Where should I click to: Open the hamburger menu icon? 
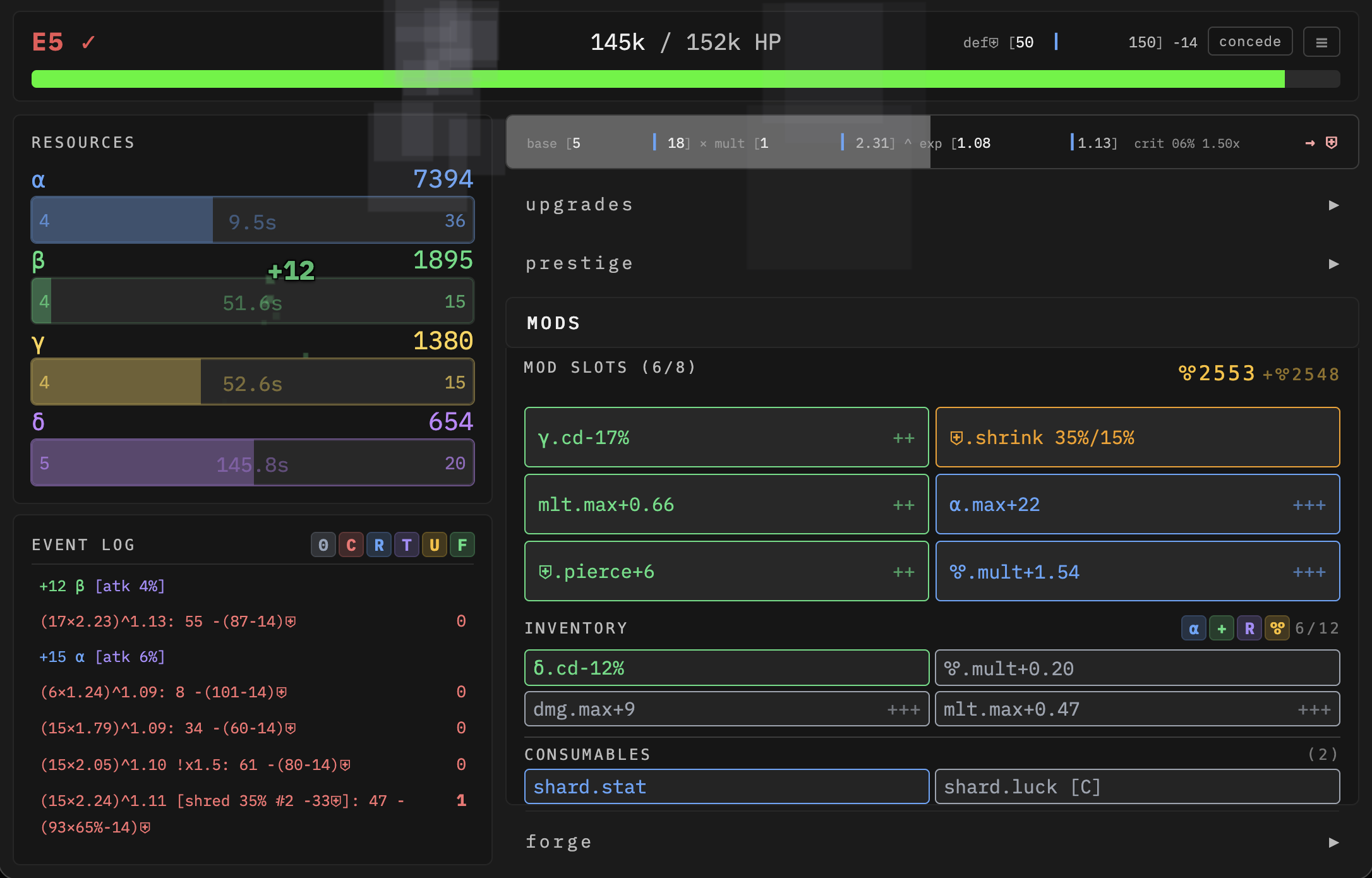point(1321,42)
